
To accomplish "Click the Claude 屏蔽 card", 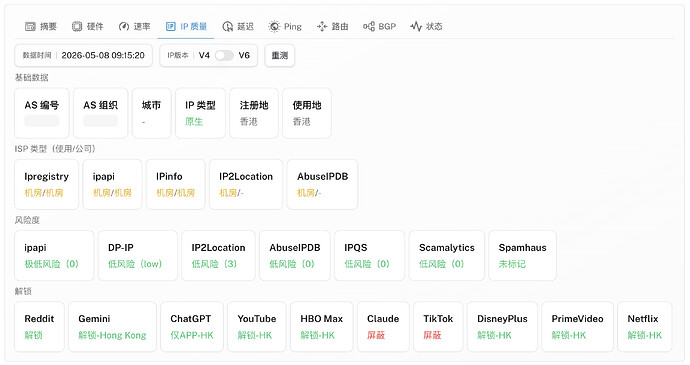I will click(x=383, y=327).
